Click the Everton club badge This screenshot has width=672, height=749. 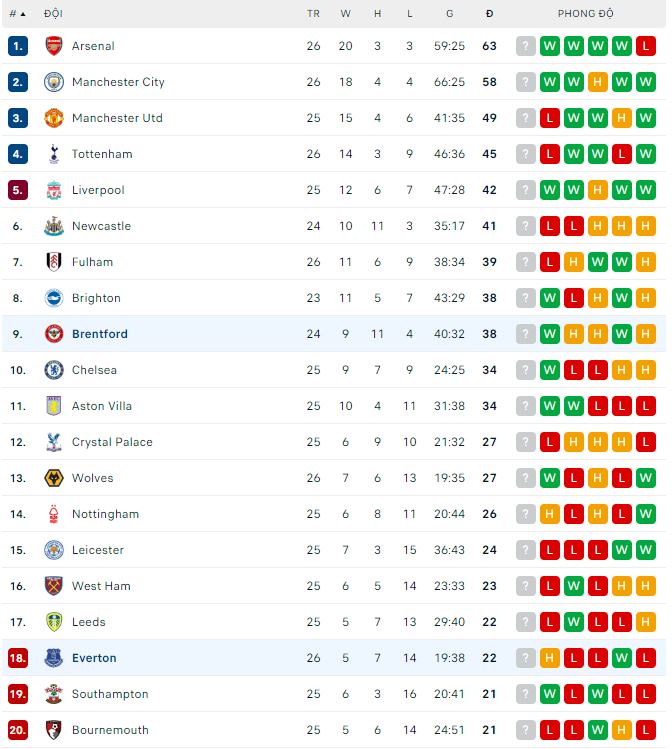(53, 658)
